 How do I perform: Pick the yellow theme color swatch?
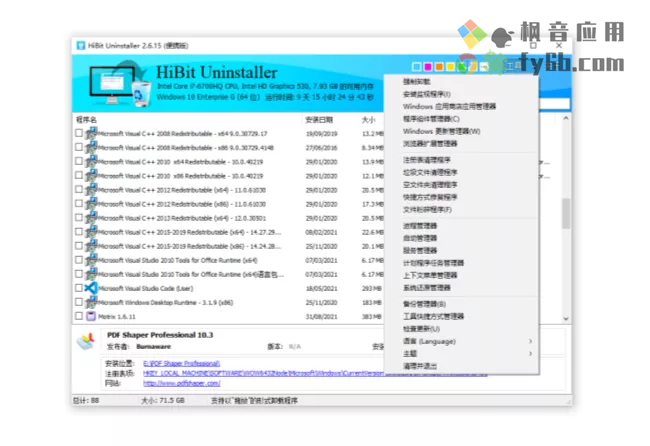click(x=450, y=67)
